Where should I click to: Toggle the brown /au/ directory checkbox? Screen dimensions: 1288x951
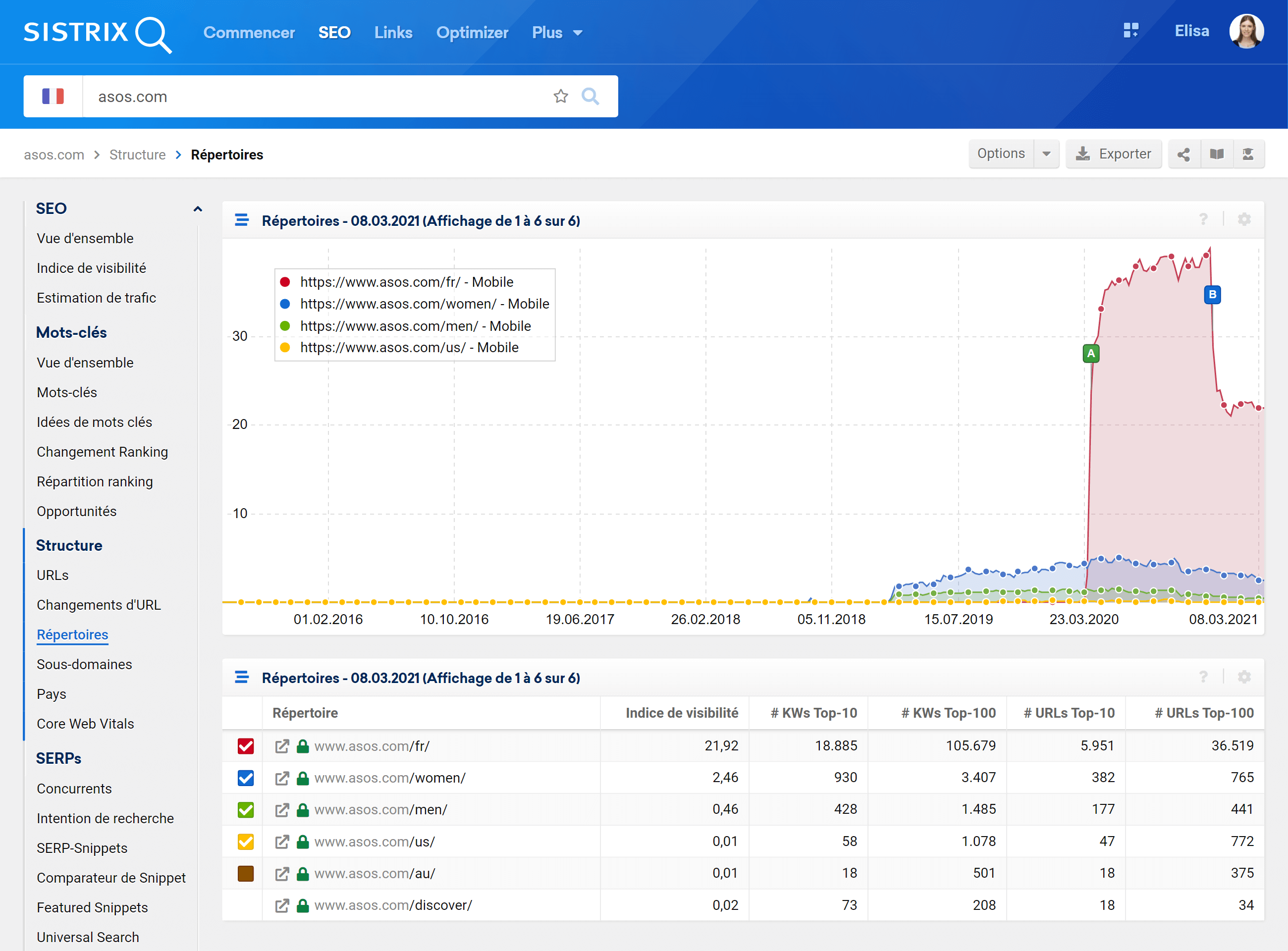pyautogui.click(x=246, y=873)
